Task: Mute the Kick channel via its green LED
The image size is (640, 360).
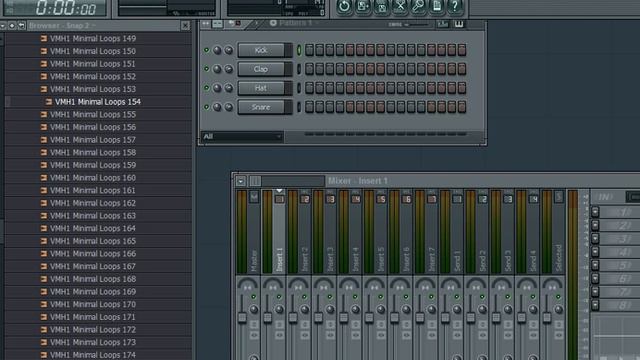Action: pyautogui.click(x=207, y=50)
